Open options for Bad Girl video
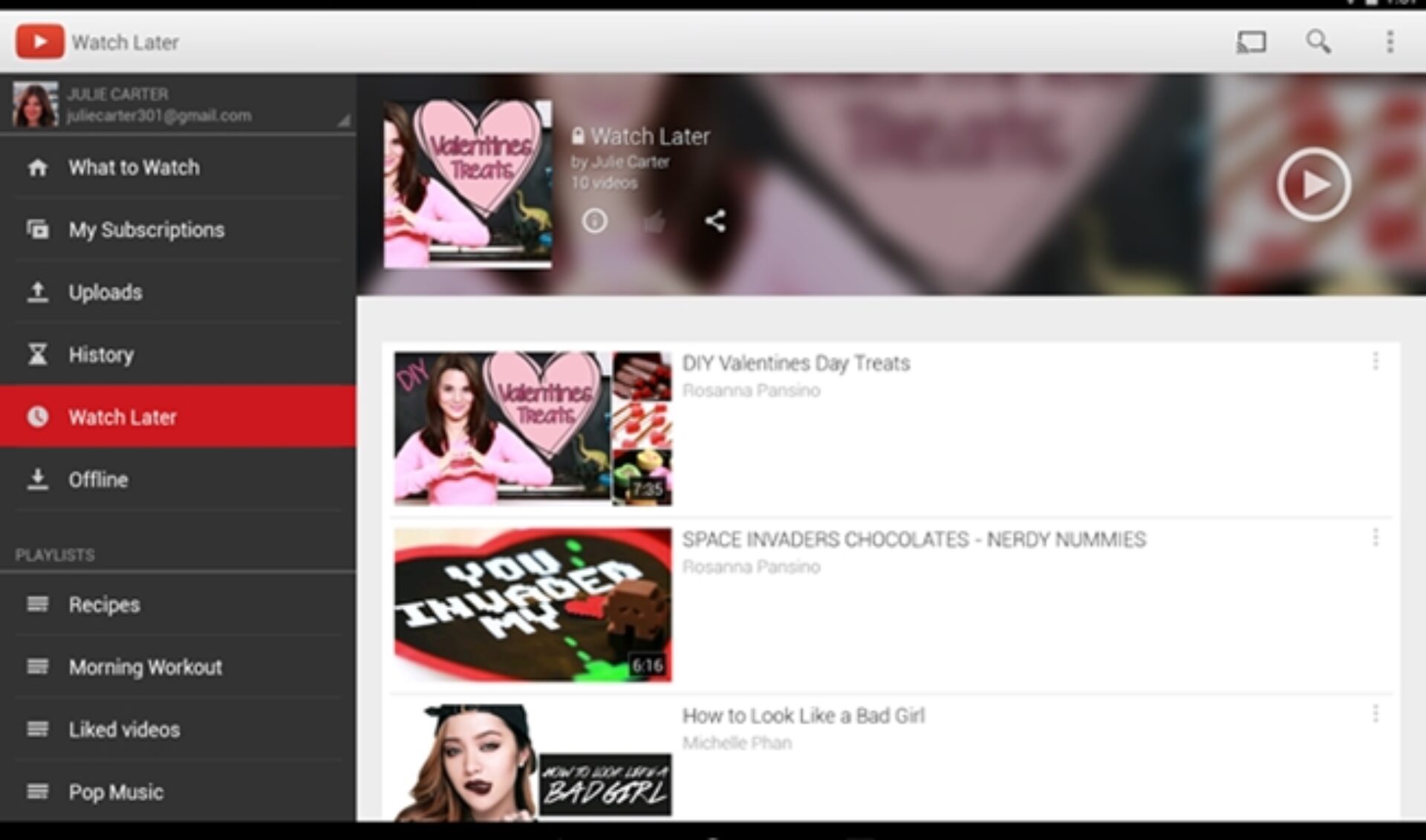The width and height of the screenshot is (1426, 840). tap(1375, 714)
